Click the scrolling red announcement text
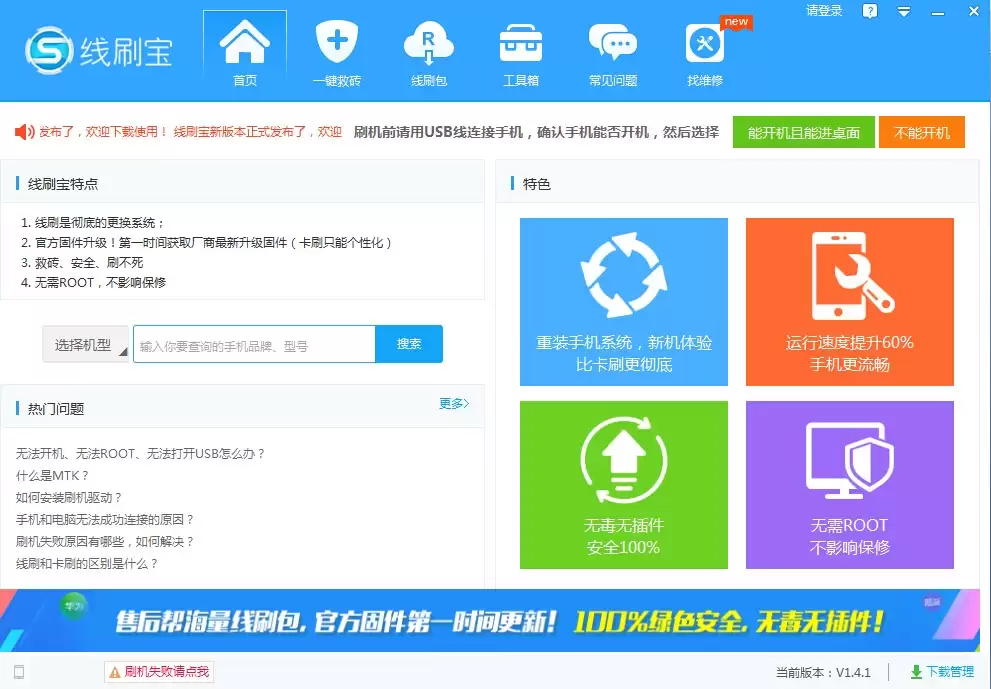This screenshot has height=689, width=991. pos(190,131)
